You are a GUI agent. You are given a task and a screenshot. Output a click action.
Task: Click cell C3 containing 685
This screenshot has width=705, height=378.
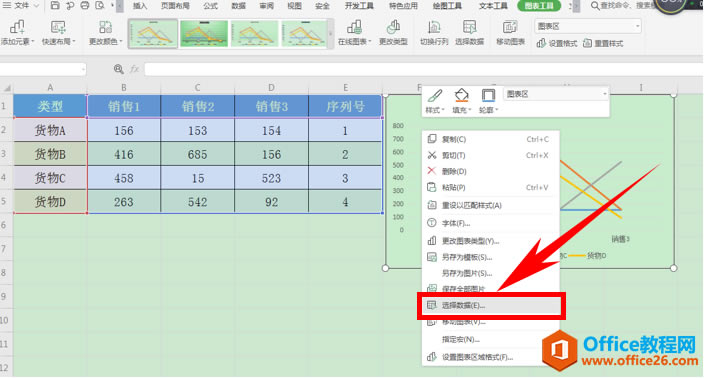(x=197, y=155)
